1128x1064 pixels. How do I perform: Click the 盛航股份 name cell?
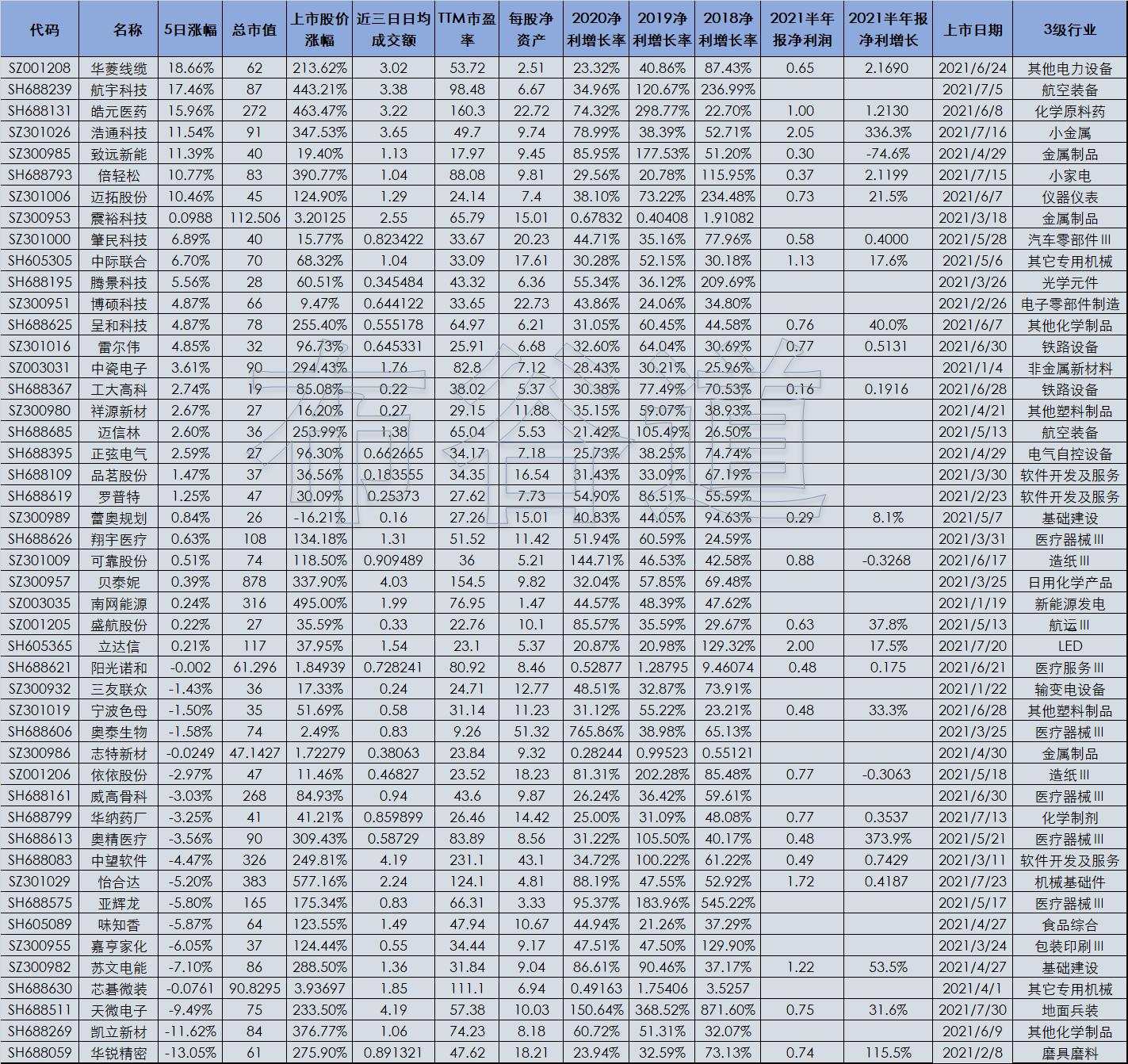(x=119, y=625)
